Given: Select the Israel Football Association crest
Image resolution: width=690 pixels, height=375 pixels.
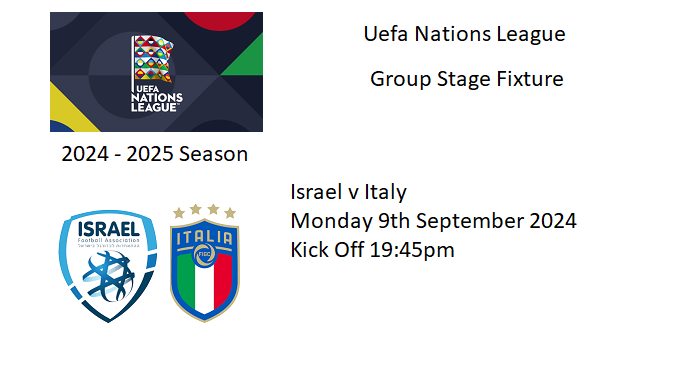Looking at the screenshot, I should tap(108, 266).
